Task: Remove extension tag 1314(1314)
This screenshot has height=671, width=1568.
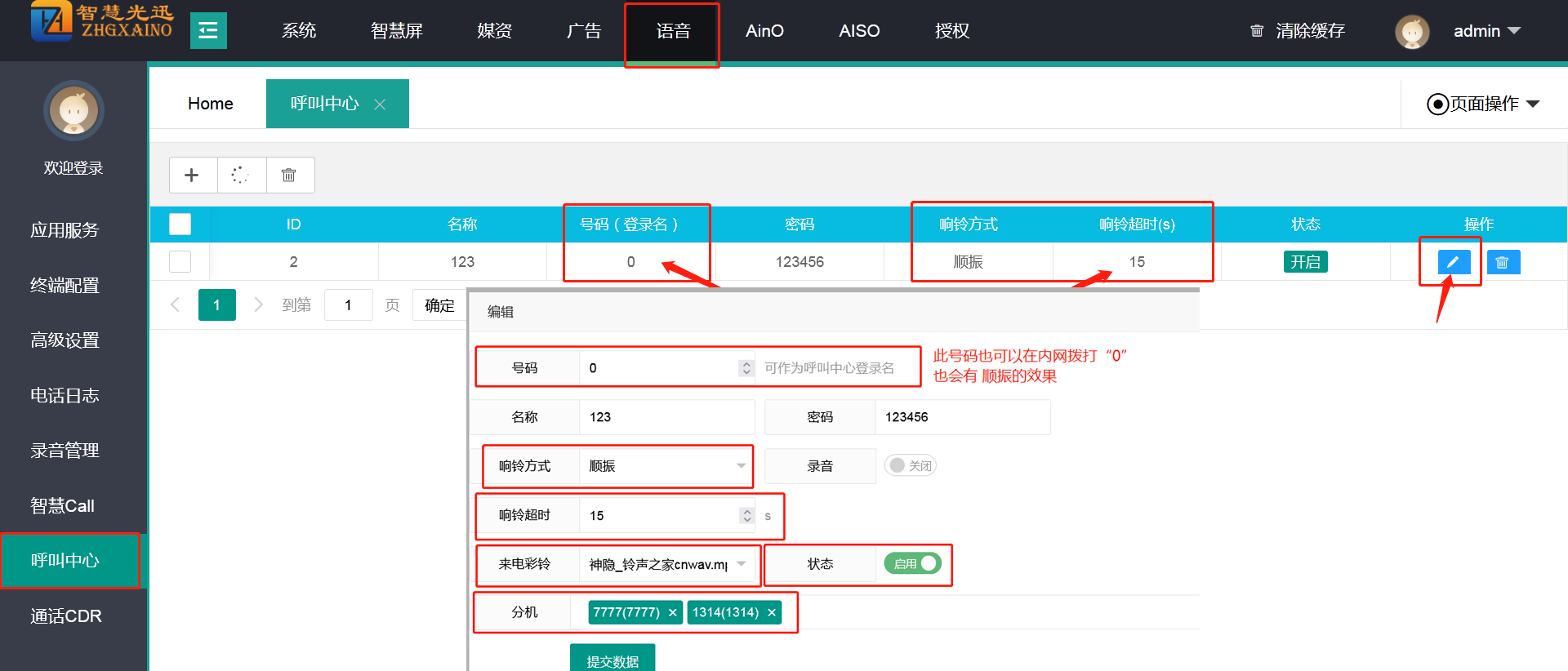Action: (772, 612)
